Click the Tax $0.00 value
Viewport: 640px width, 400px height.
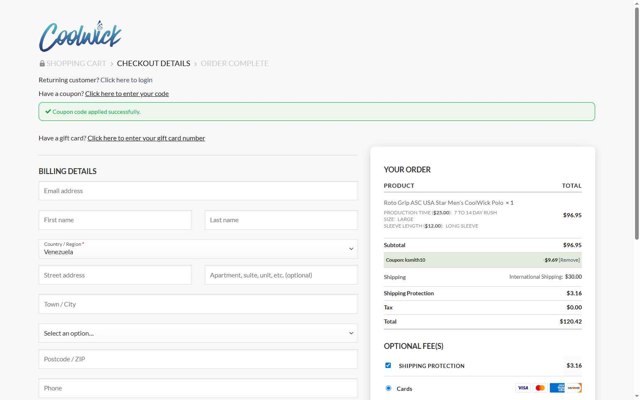tap(574, 307)
